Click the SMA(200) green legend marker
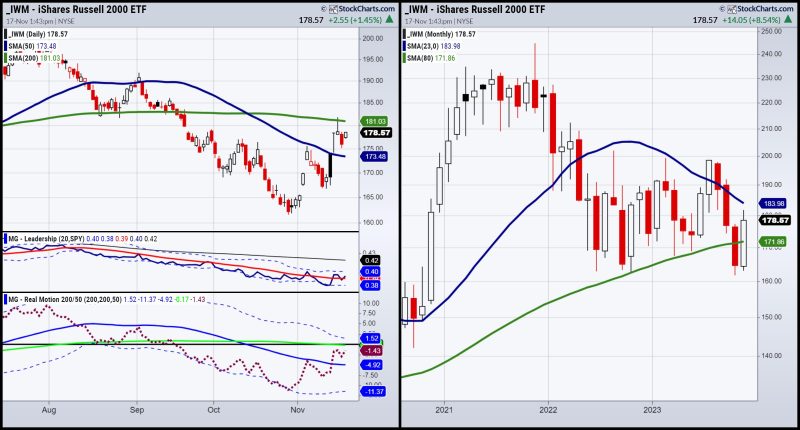Viewport: 800px width, 430px height. click(x=6, y=58)
